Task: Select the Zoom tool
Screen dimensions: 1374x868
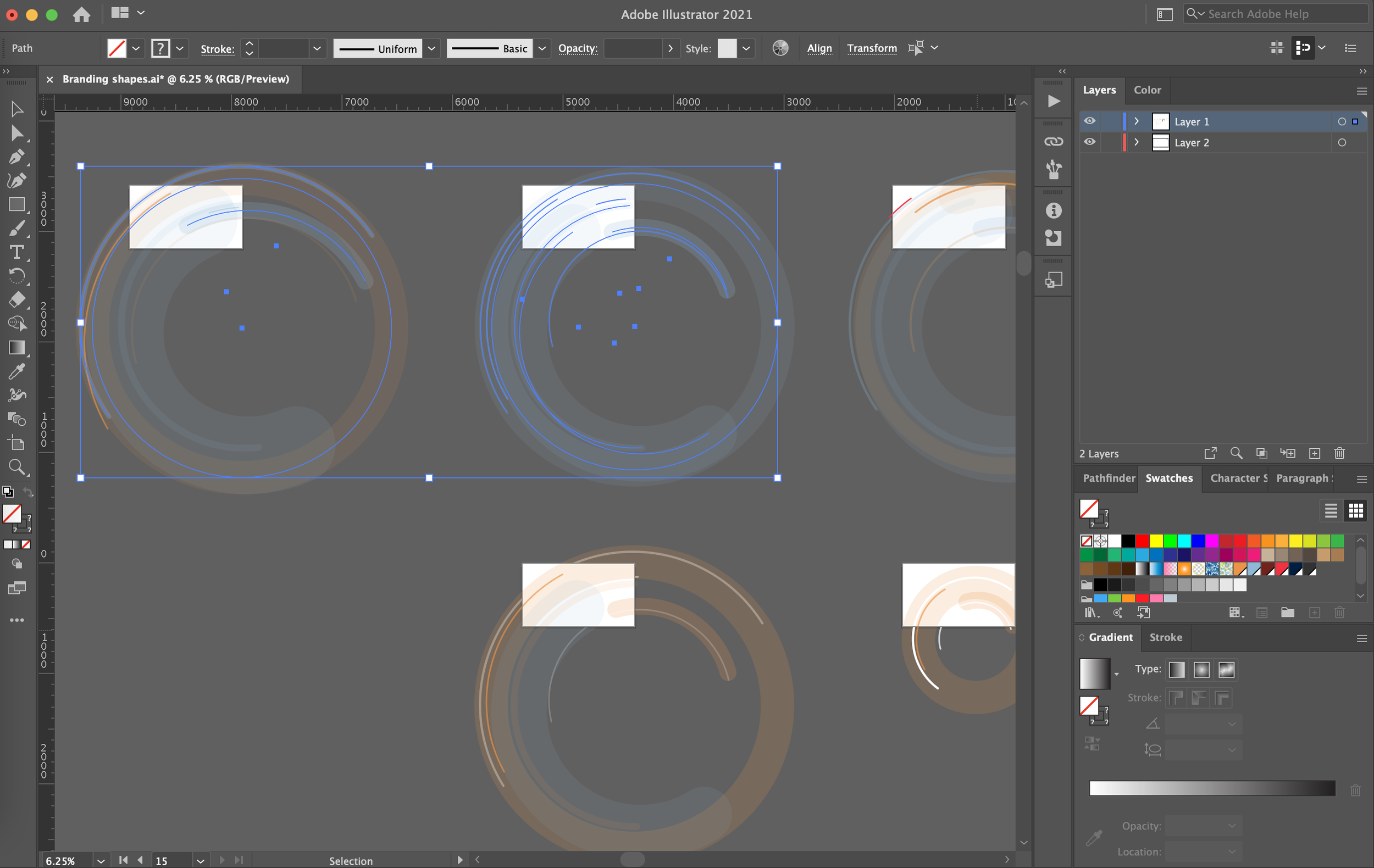Action: [16, 466]
